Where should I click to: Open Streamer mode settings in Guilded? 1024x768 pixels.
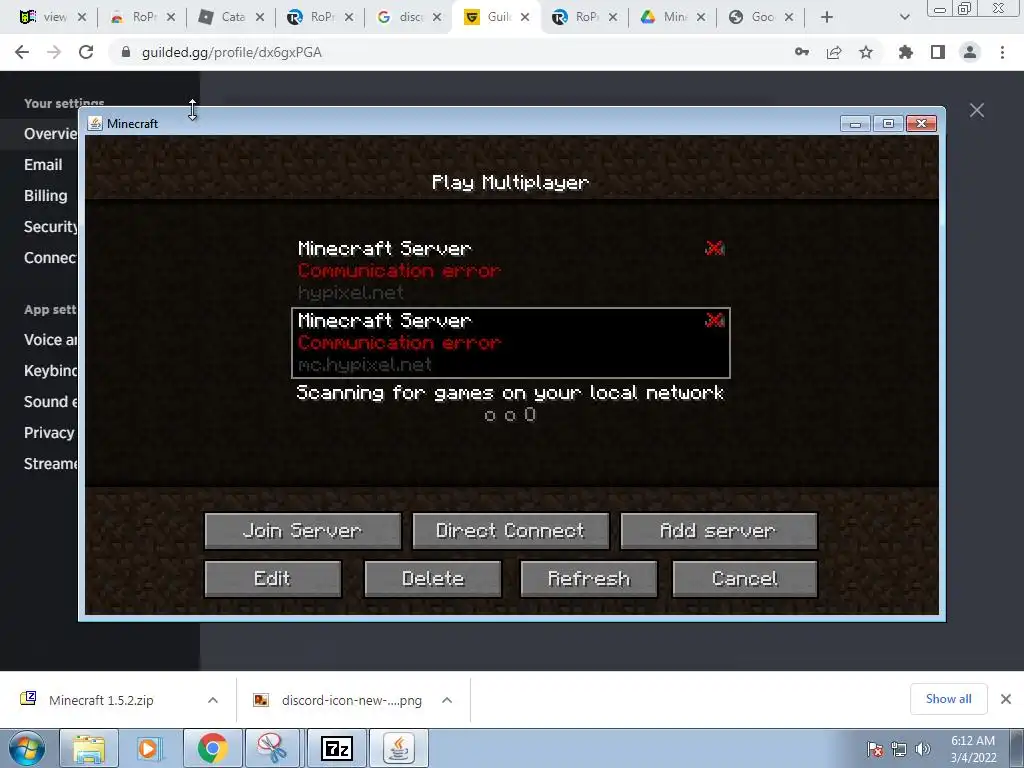49,464
